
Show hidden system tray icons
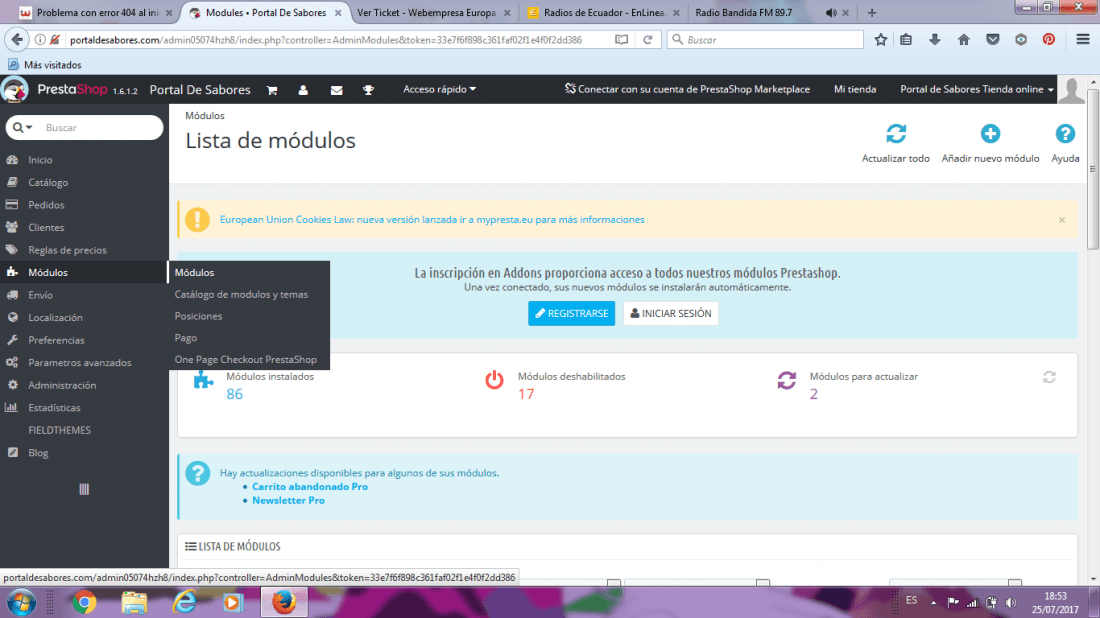933,603
